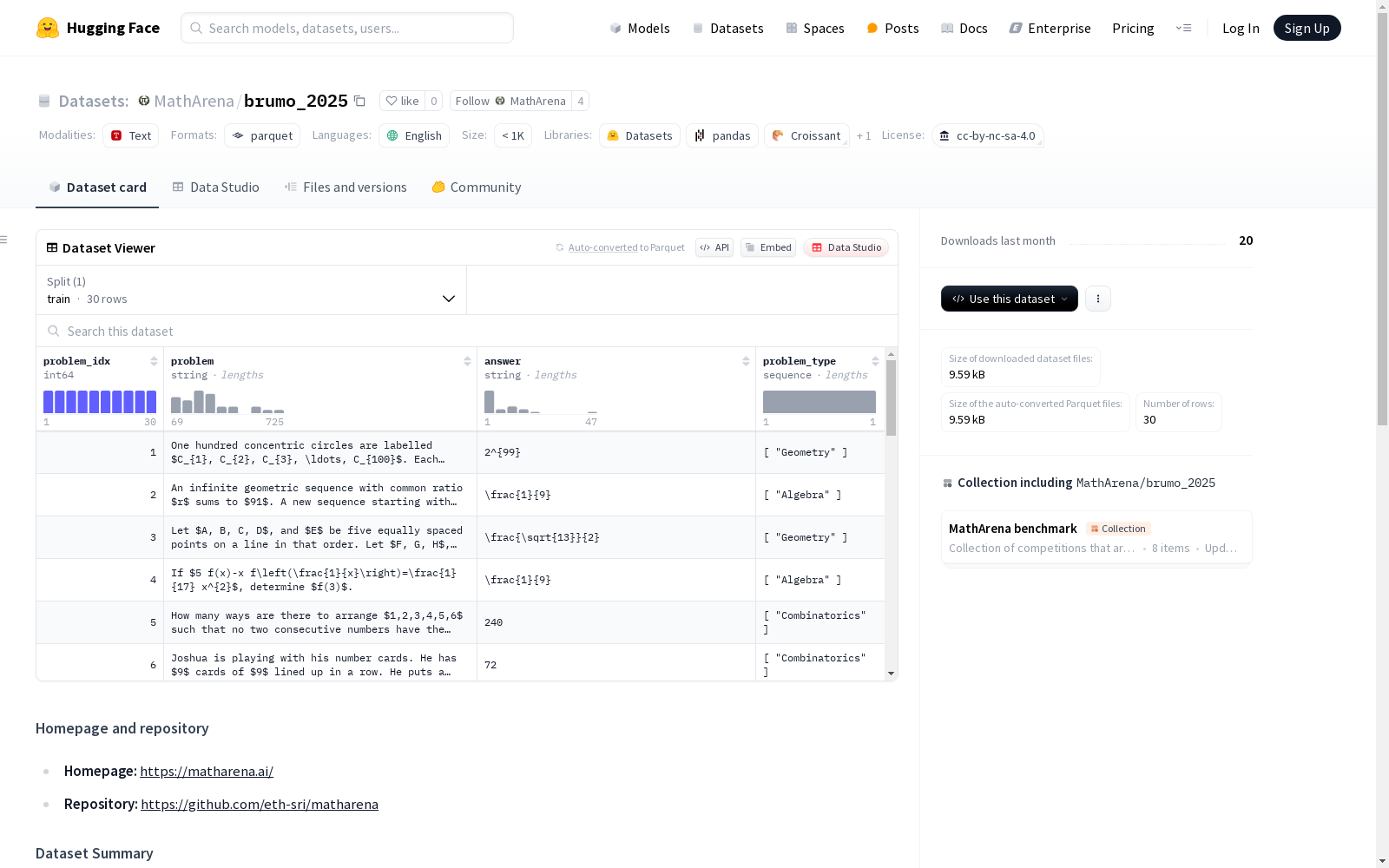Select the One hundred concentric circles problem cell
Screen dimensions: 1389x868
(320, 452)
